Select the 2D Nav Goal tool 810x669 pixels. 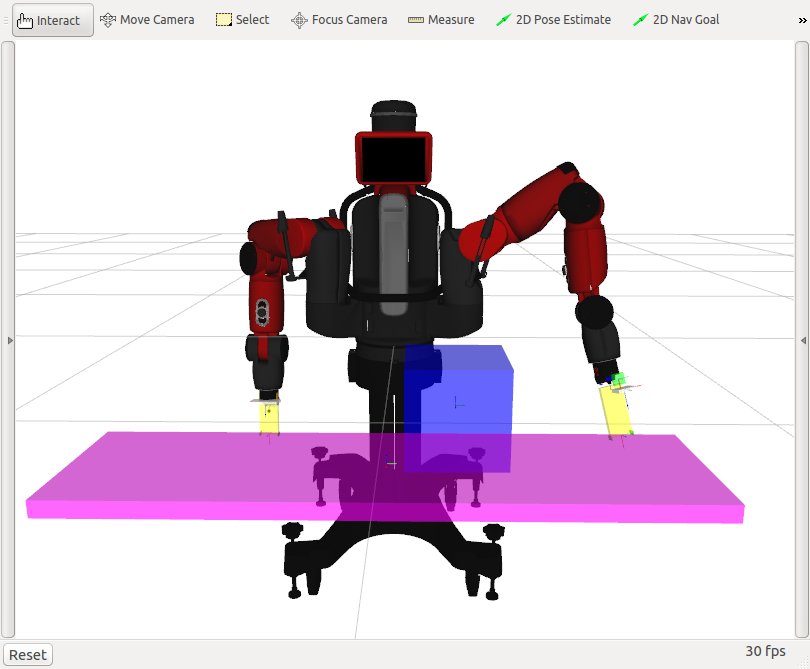[676, 20]
